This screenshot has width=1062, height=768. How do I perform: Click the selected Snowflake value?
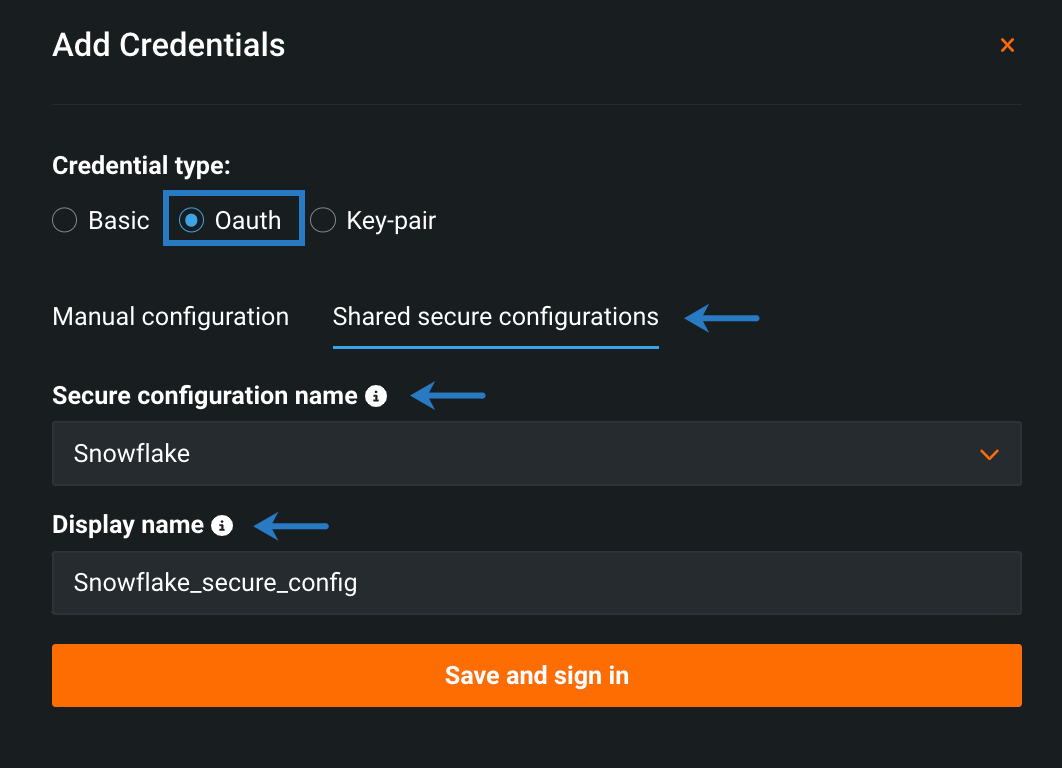(x=132, y=454)
